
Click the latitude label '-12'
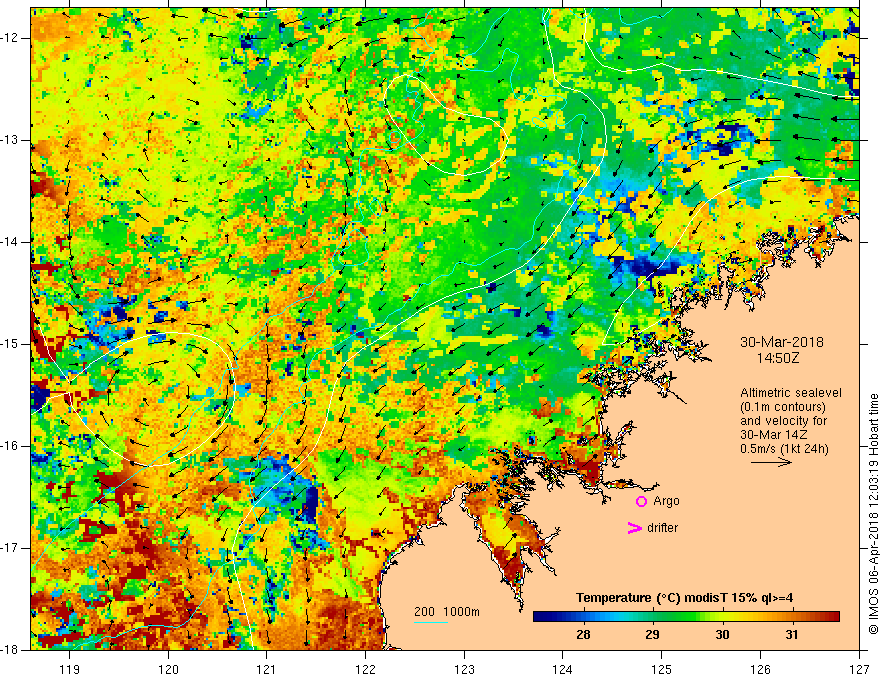pos(11,38)
